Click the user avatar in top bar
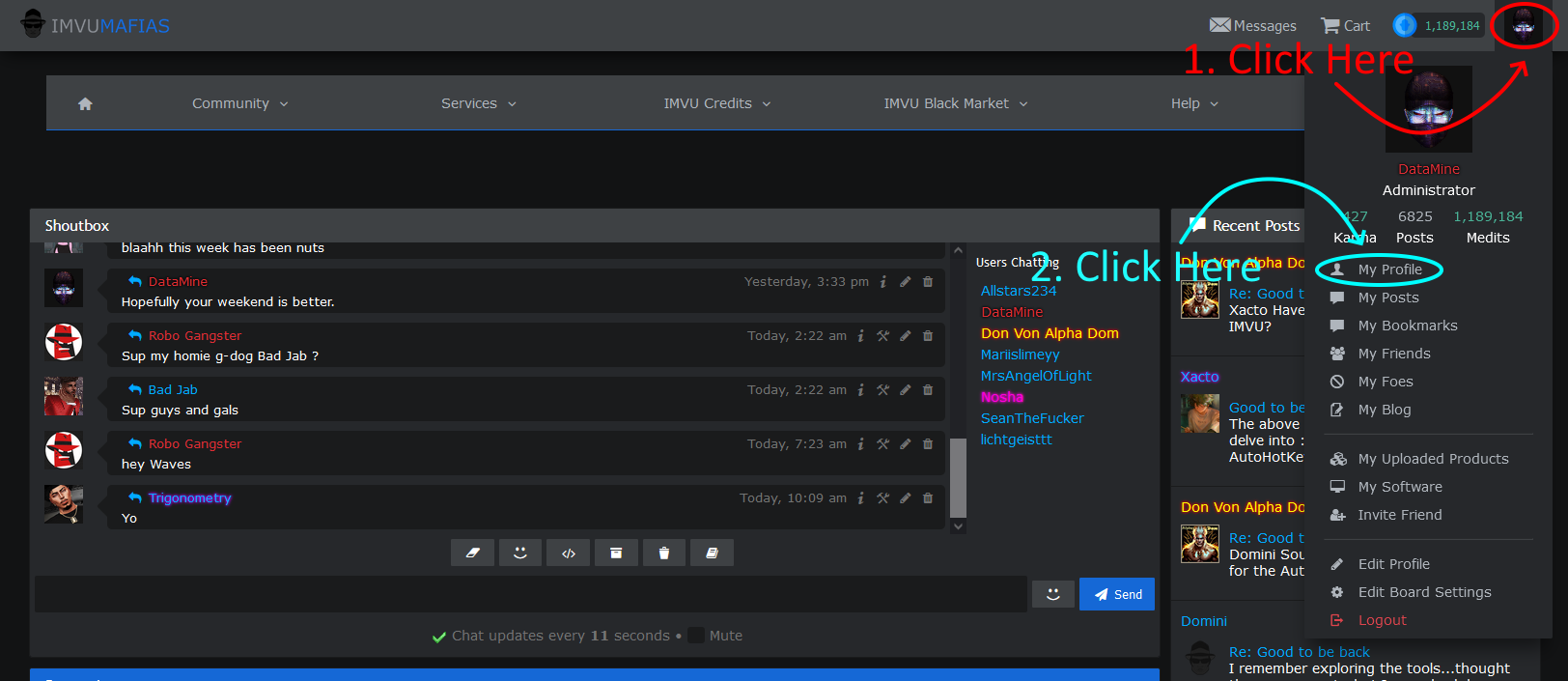 [1524, 25]
